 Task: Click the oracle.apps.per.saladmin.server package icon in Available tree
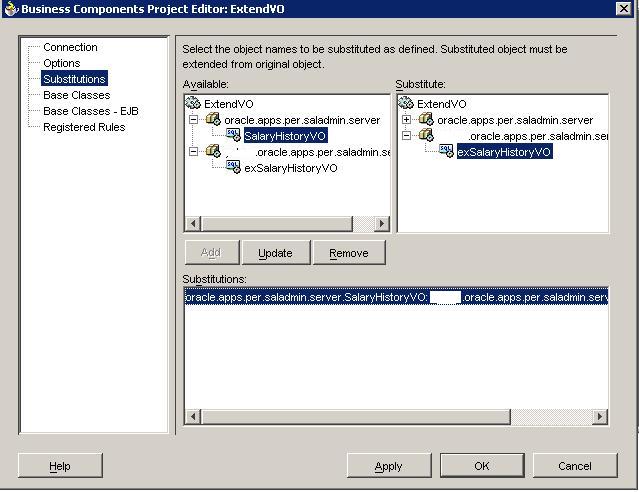pos(213,119)
